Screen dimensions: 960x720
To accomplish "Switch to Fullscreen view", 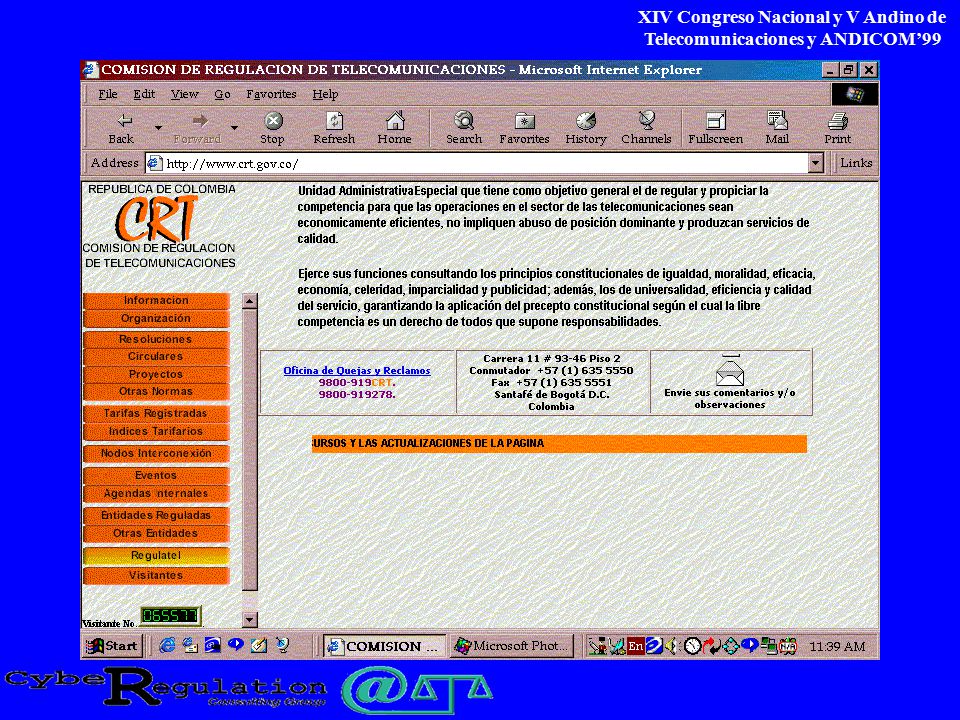I will [715, 129].
